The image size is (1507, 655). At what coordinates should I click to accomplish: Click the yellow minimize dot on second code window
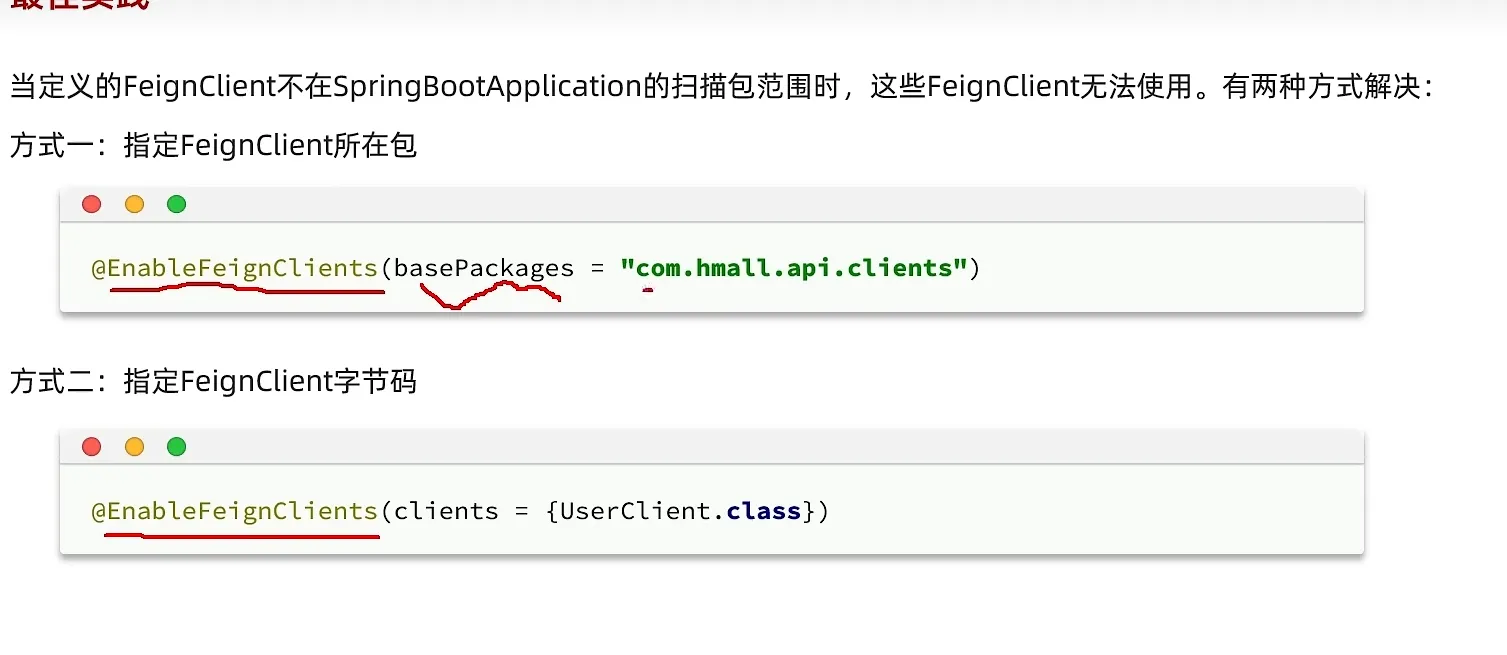(x=134, y=446)
